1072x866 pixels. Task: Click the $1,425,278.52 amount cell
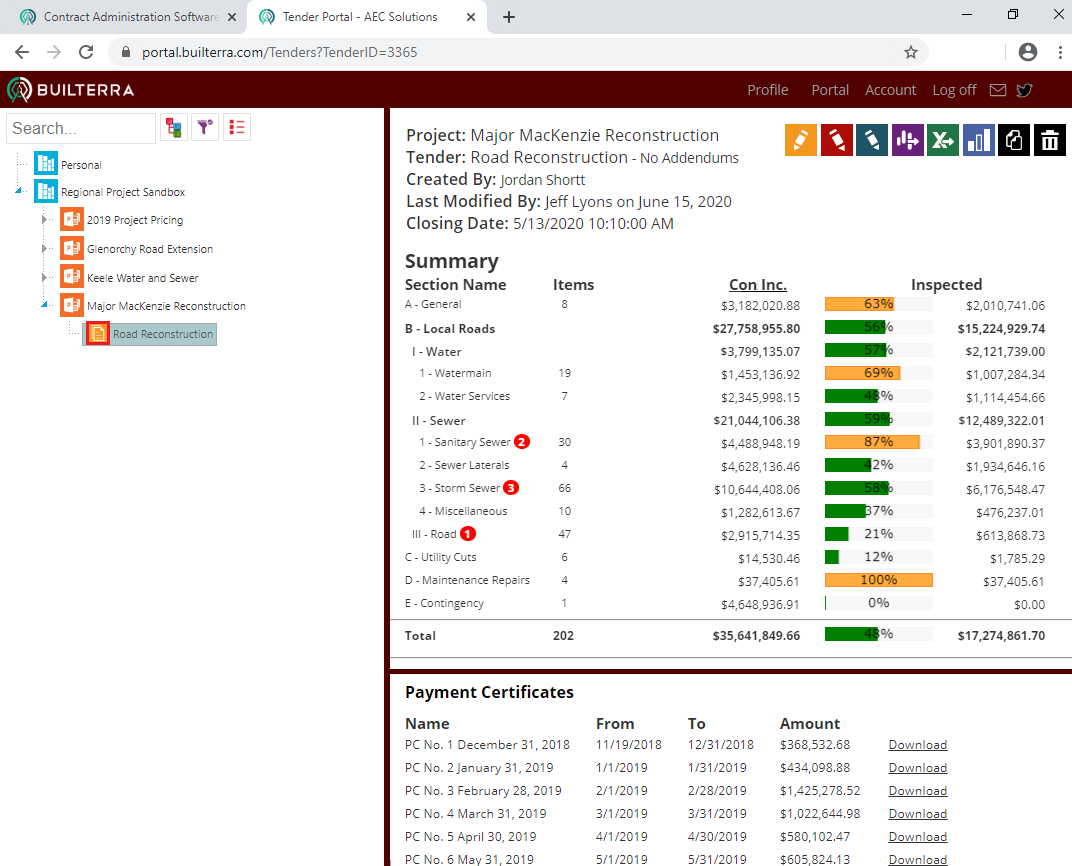(x=820, y=791)
